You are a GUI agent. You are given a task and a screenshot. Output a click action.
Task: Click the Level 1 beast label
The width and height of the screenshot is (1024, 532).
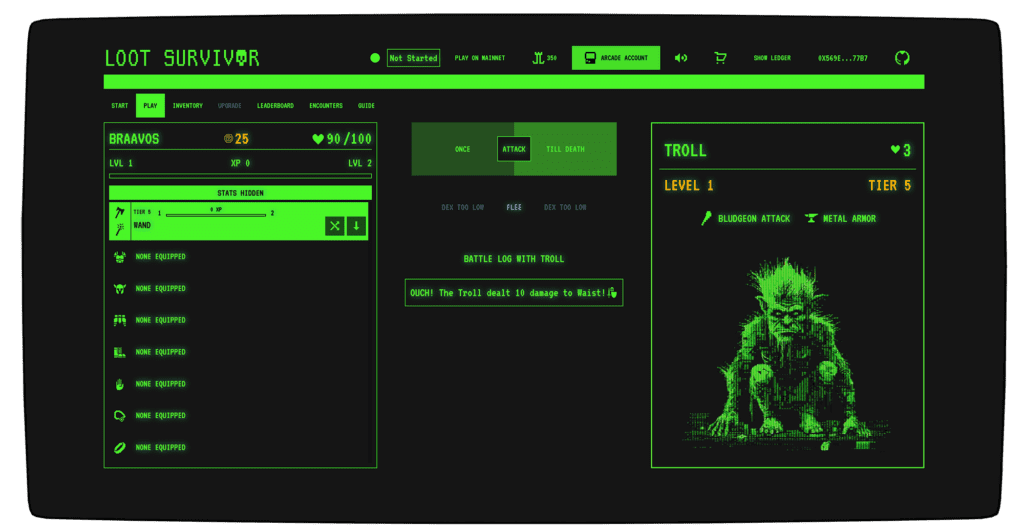[x=688, y=186]
